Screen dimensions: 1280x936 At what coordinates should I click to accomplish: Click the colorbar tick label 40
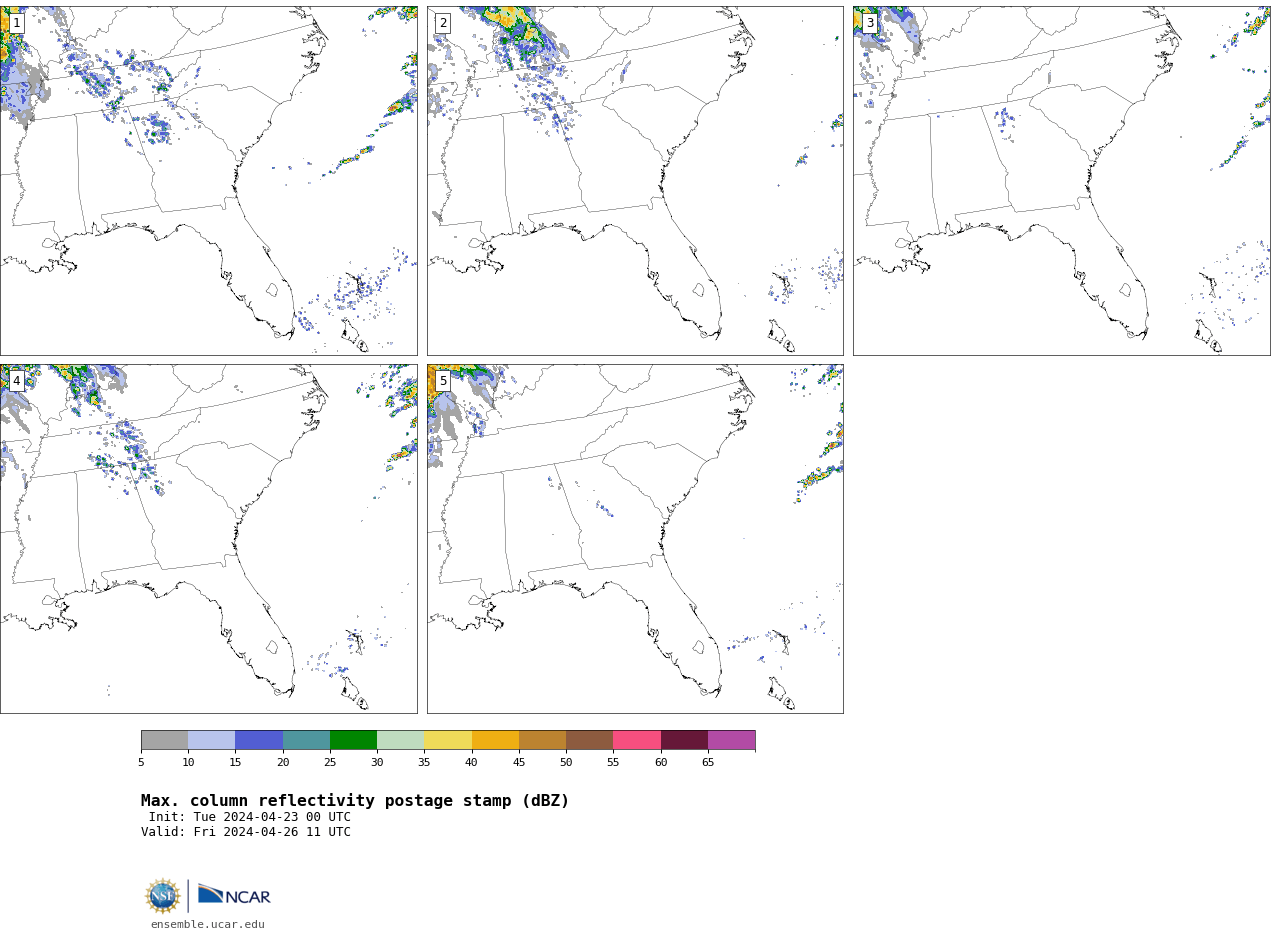pos(471,763)
